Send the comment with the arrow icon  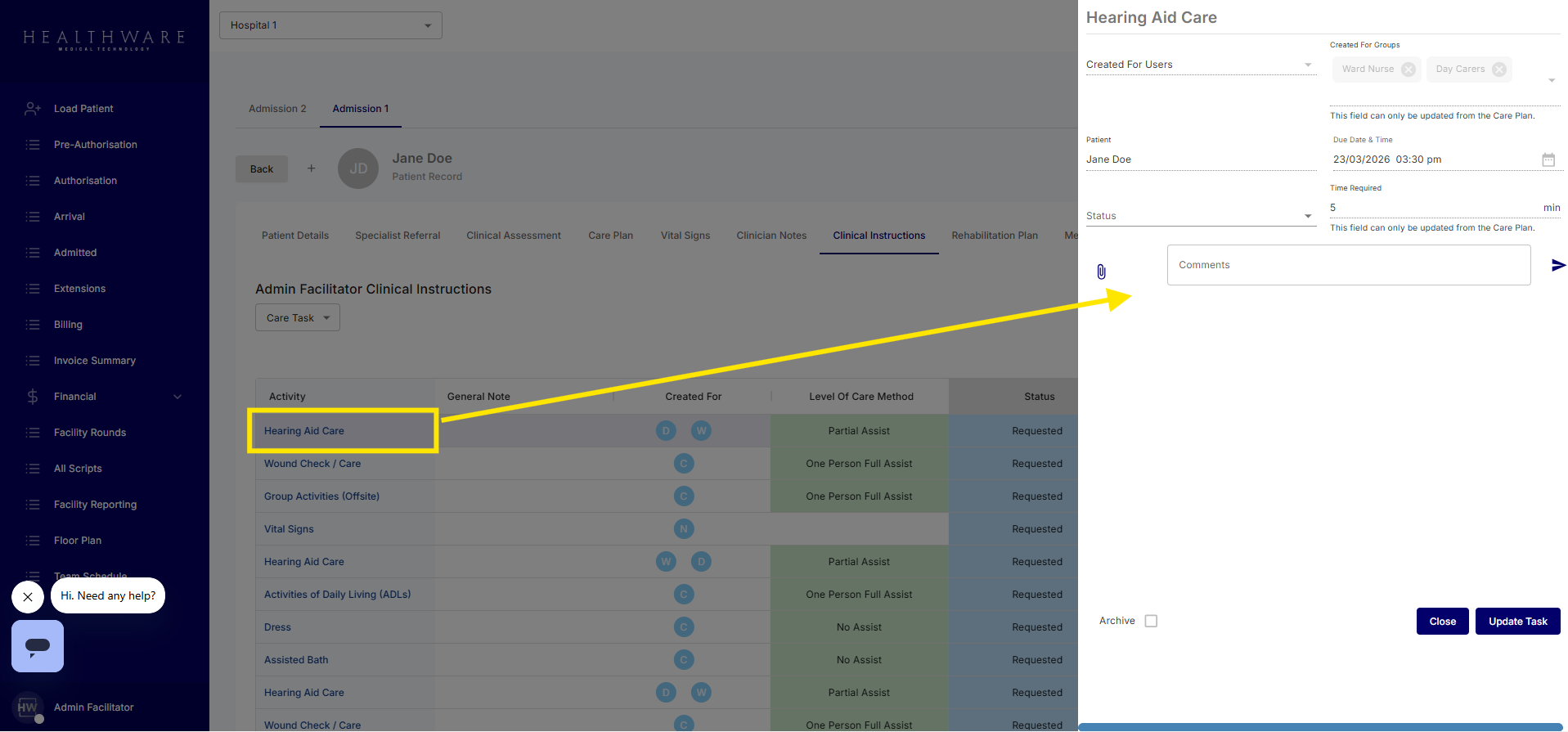pyautogui.click(x=1558, y=265)
